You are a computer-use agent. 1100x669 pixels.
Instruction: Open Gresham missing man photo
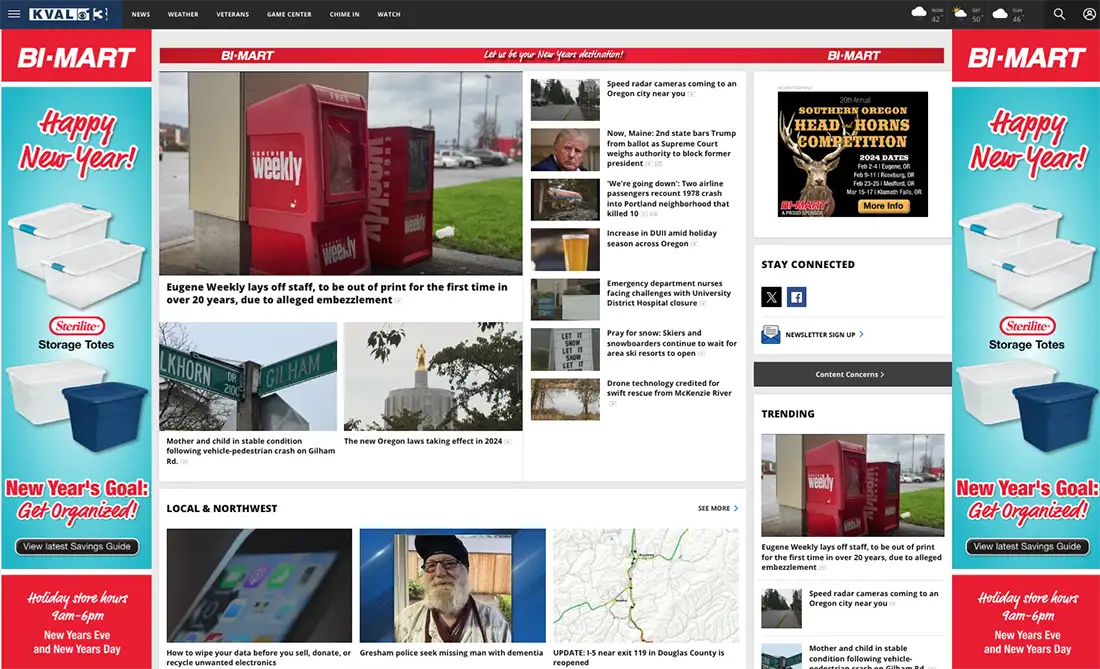click(452, 586)
